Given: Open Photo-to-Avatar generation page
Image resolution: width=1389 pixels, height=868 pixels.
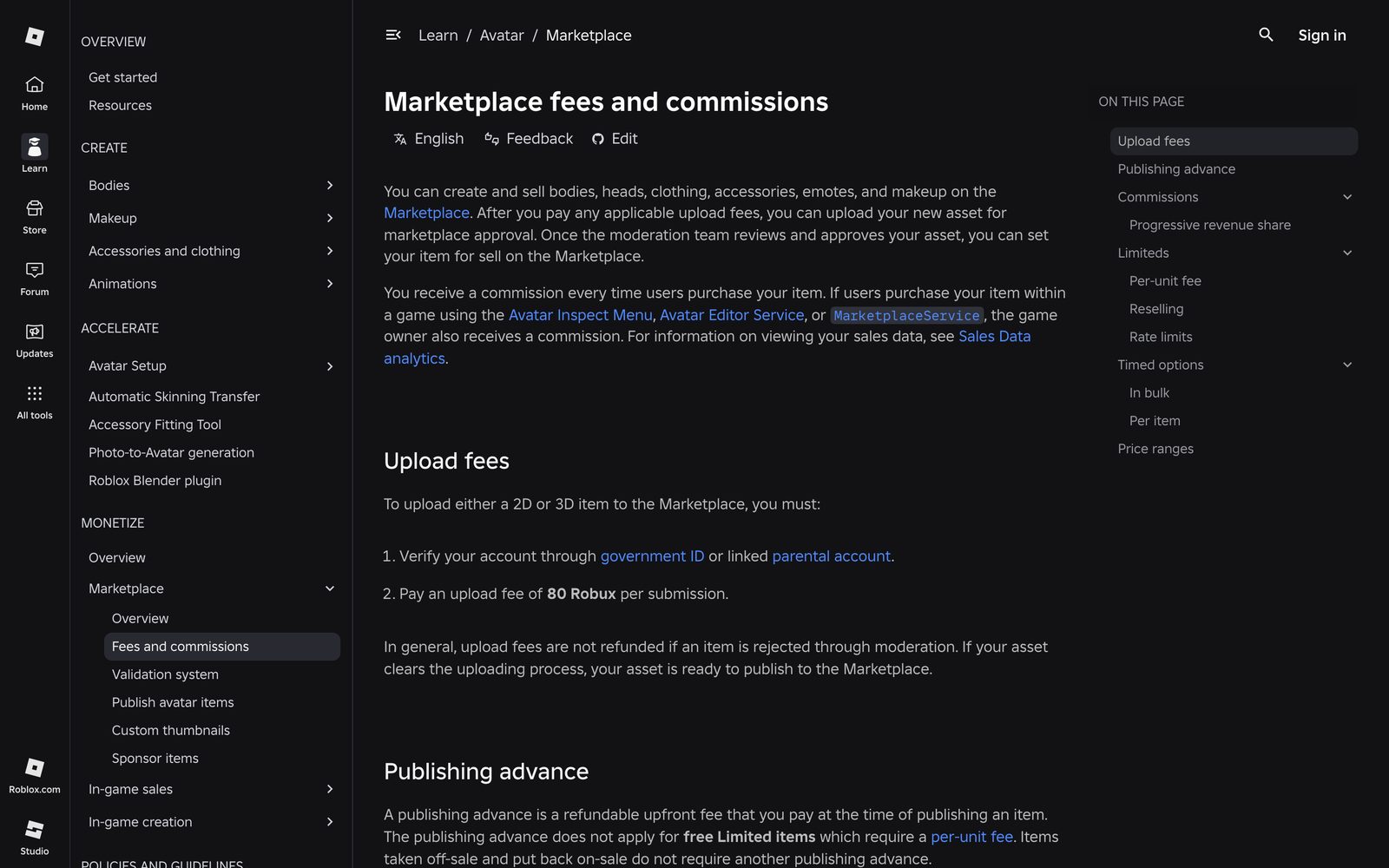Looking at the screenshot, I should click(171, 452).
